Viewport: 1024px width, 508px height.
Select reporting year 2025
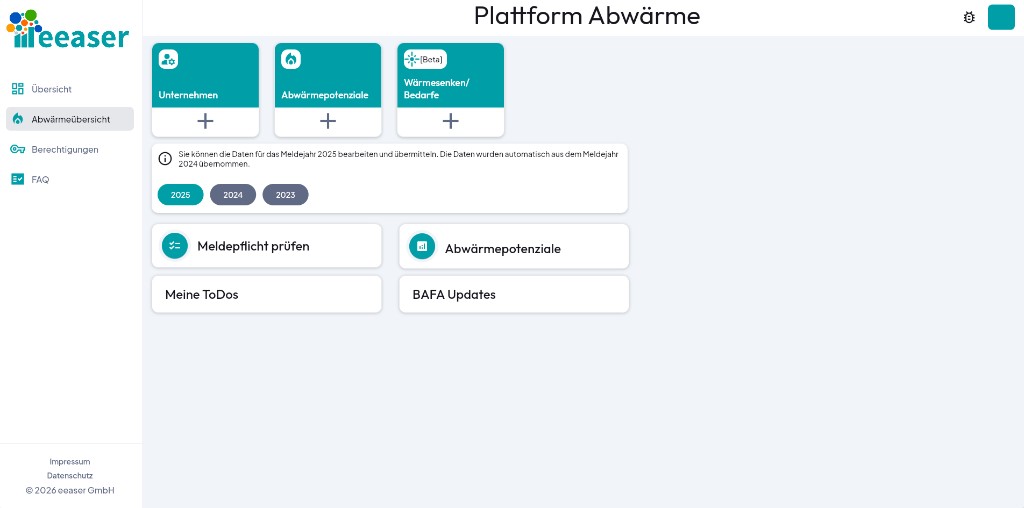180,195
